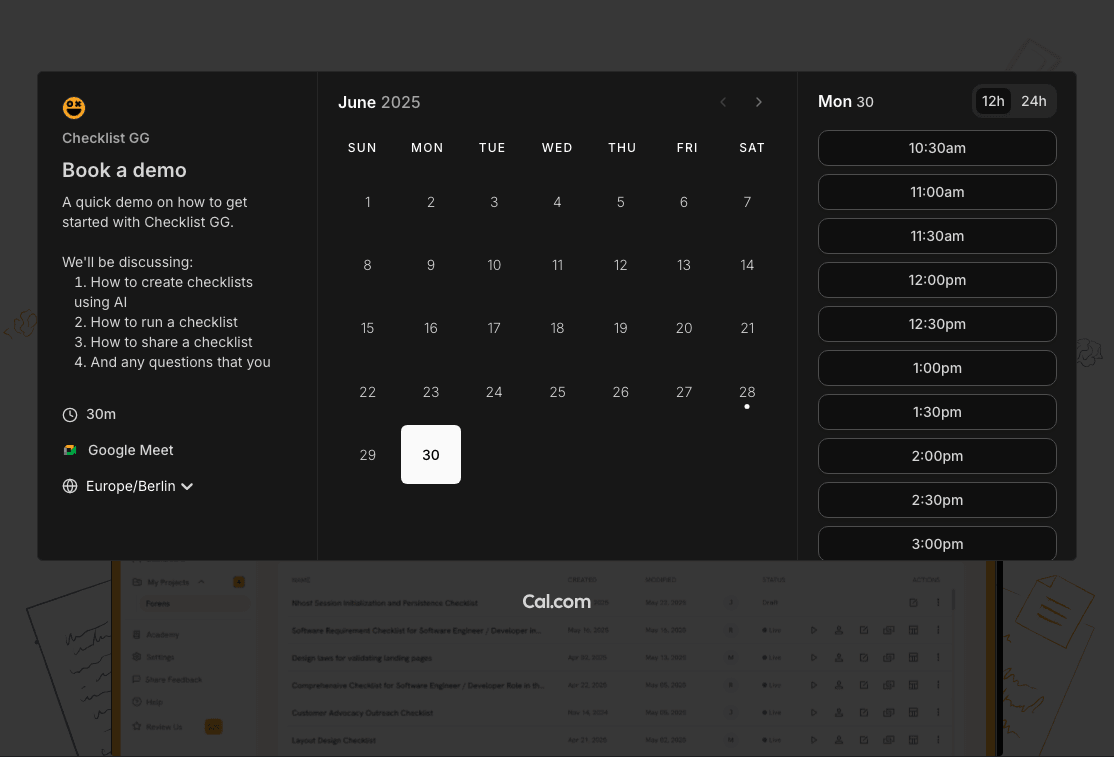The height and width of the screenshot is (757, 1114).
Task: Select the 12:30pm time slot
Action: tap(937, 325)
